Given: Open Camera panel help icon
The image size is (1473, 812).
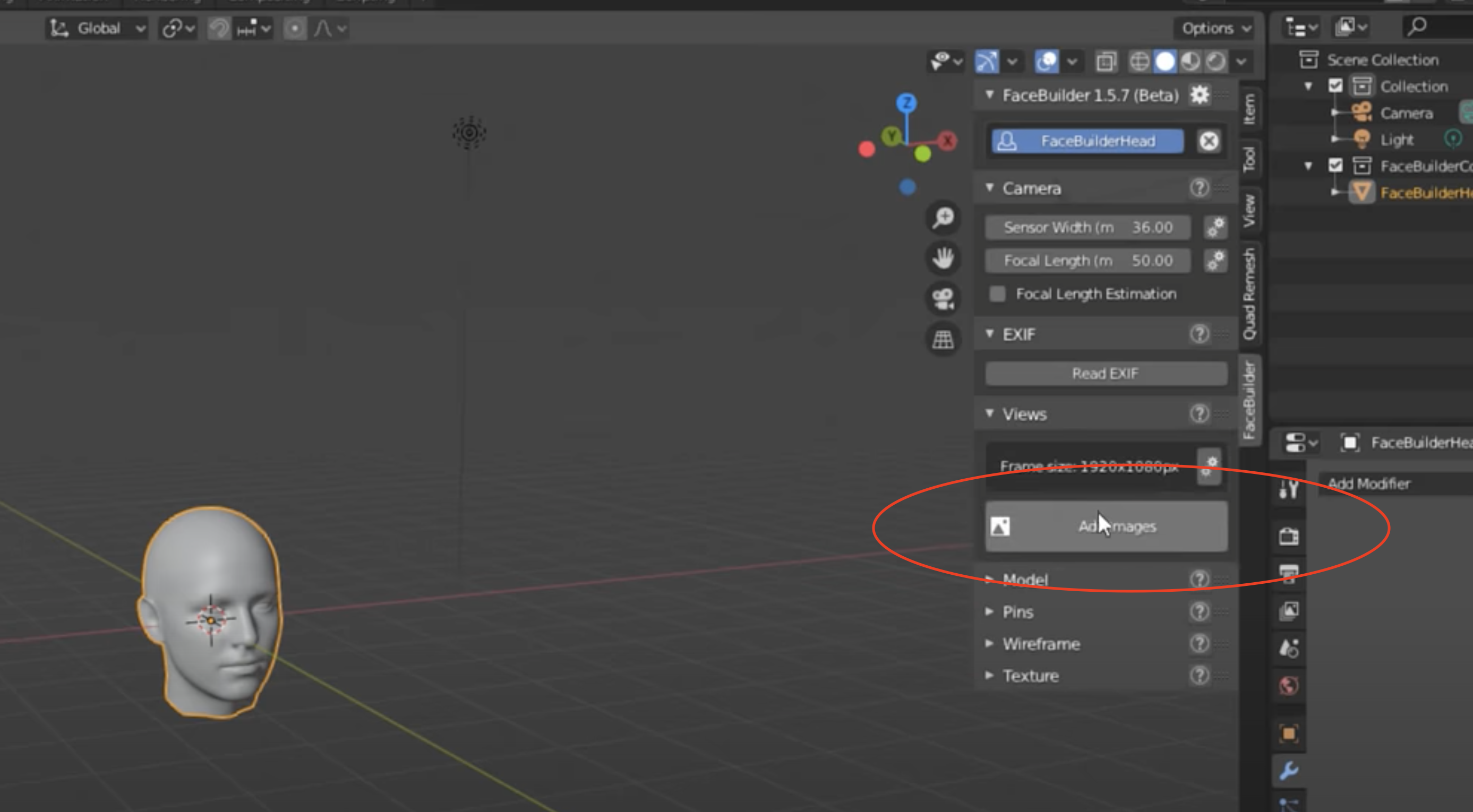Looking at the screenshot, I should [1200, 188].
